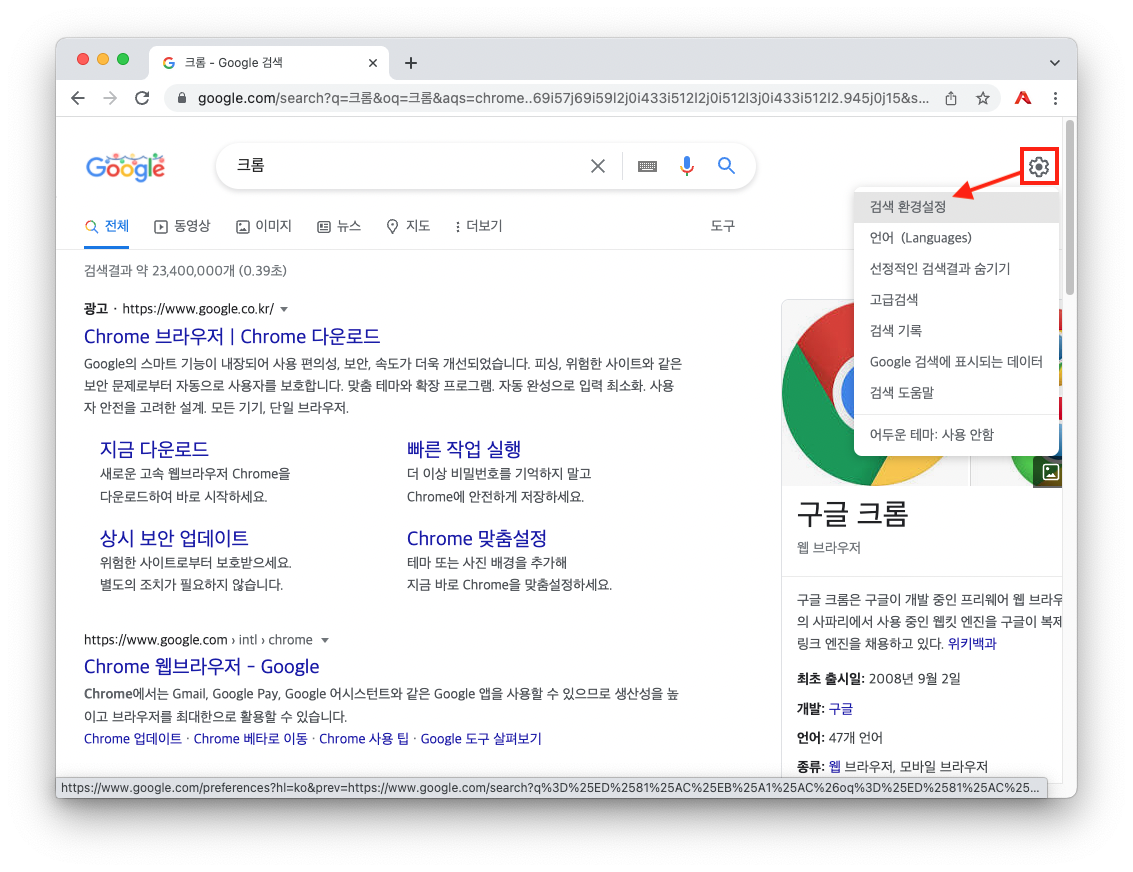The image size is (1133, 872).
Task: Click the Google 도구 살펴보기 sitelink
Action: (x=481, y=739)
